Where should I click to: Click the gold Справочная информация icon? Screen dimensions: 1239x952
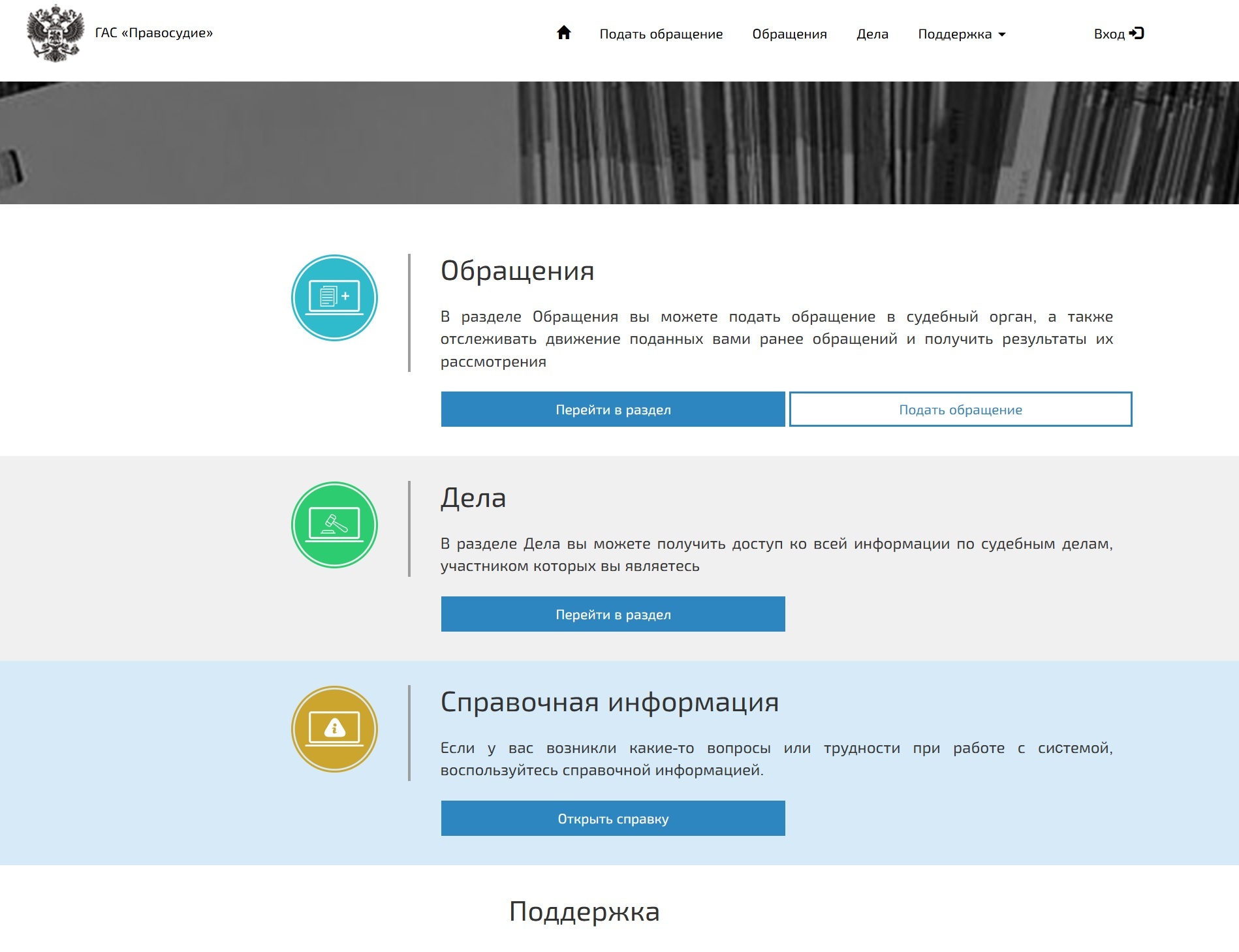(334, 729)
